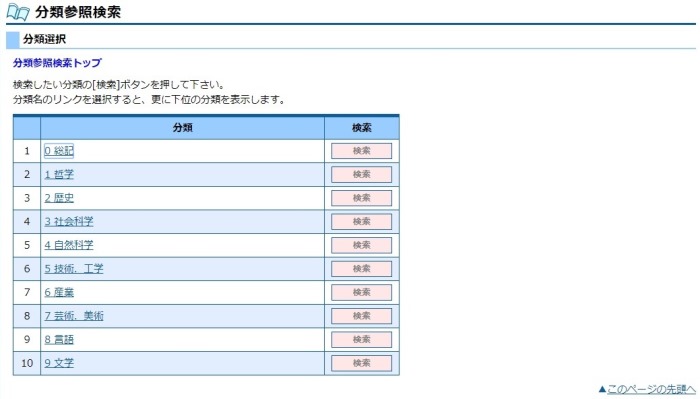The height and width of the screenshot is (399, 700).
Task: Open the 7 芸術.美術 classification link
Action: point(74,316)
